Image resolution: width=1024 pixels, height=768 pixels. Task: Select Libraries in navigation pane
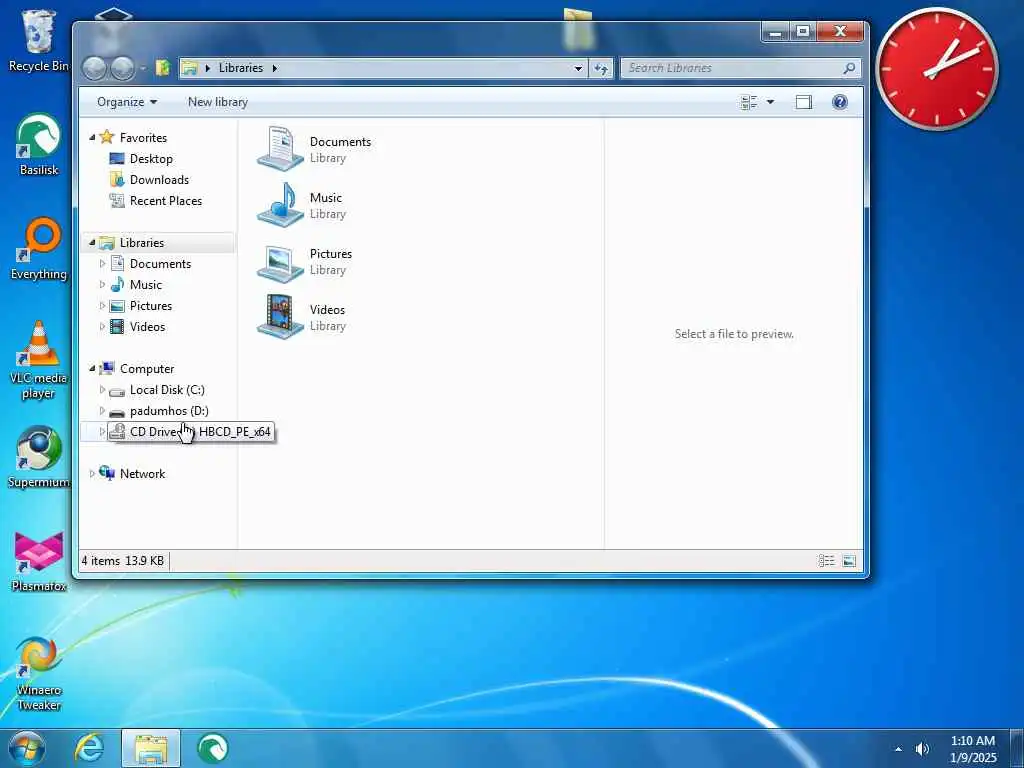tap(142, 243)
